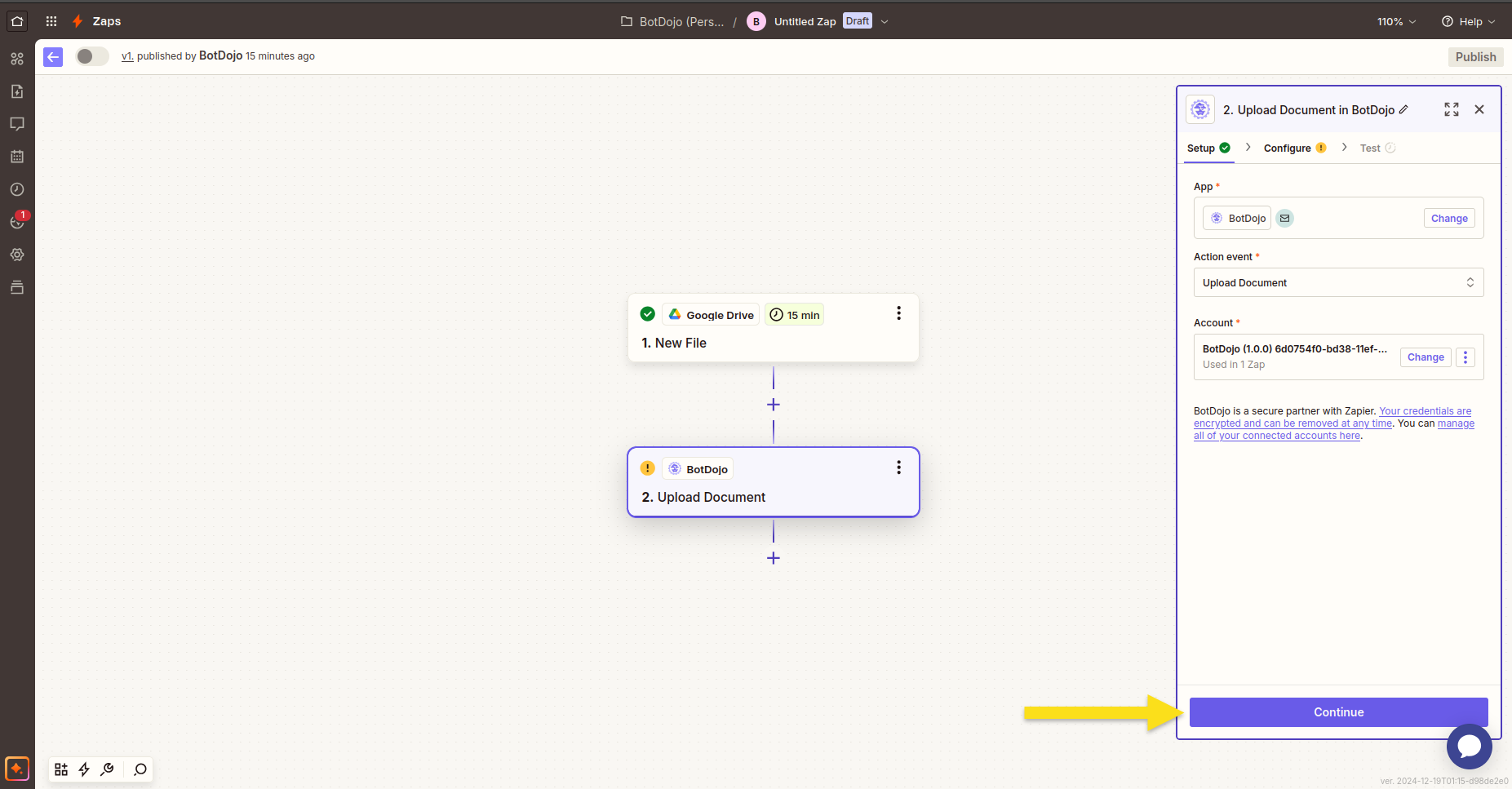
Task: Open the notes comment sidebar icon
Action: pyautogui.click(x=17, y=124)
